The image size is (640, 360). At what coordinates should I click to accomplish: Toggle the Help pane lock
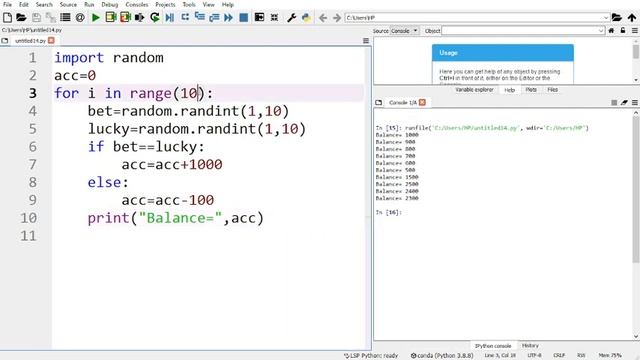click(x=623, y=31)
